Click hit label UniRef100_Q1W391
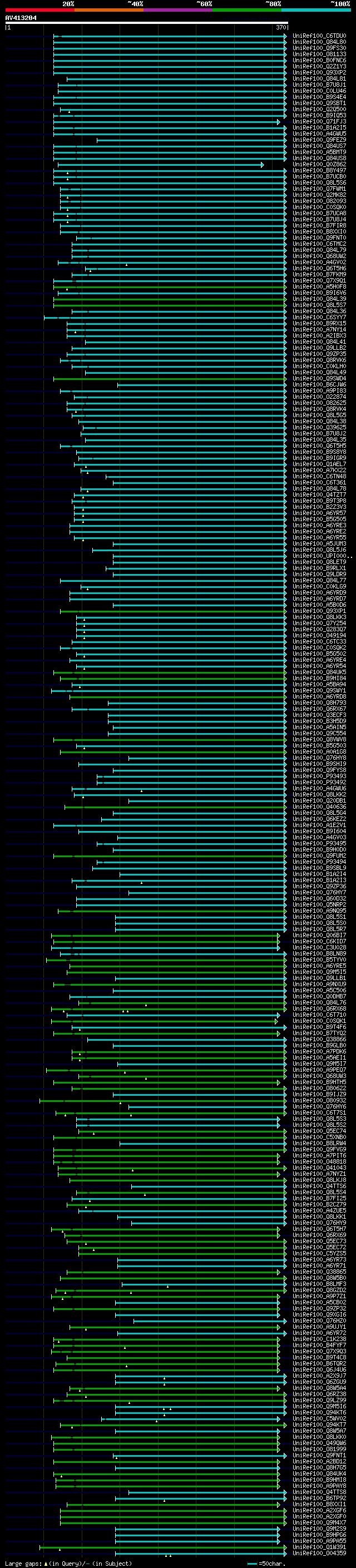The width and height of the screenshot is (356, 1568). click(319, 1547)
